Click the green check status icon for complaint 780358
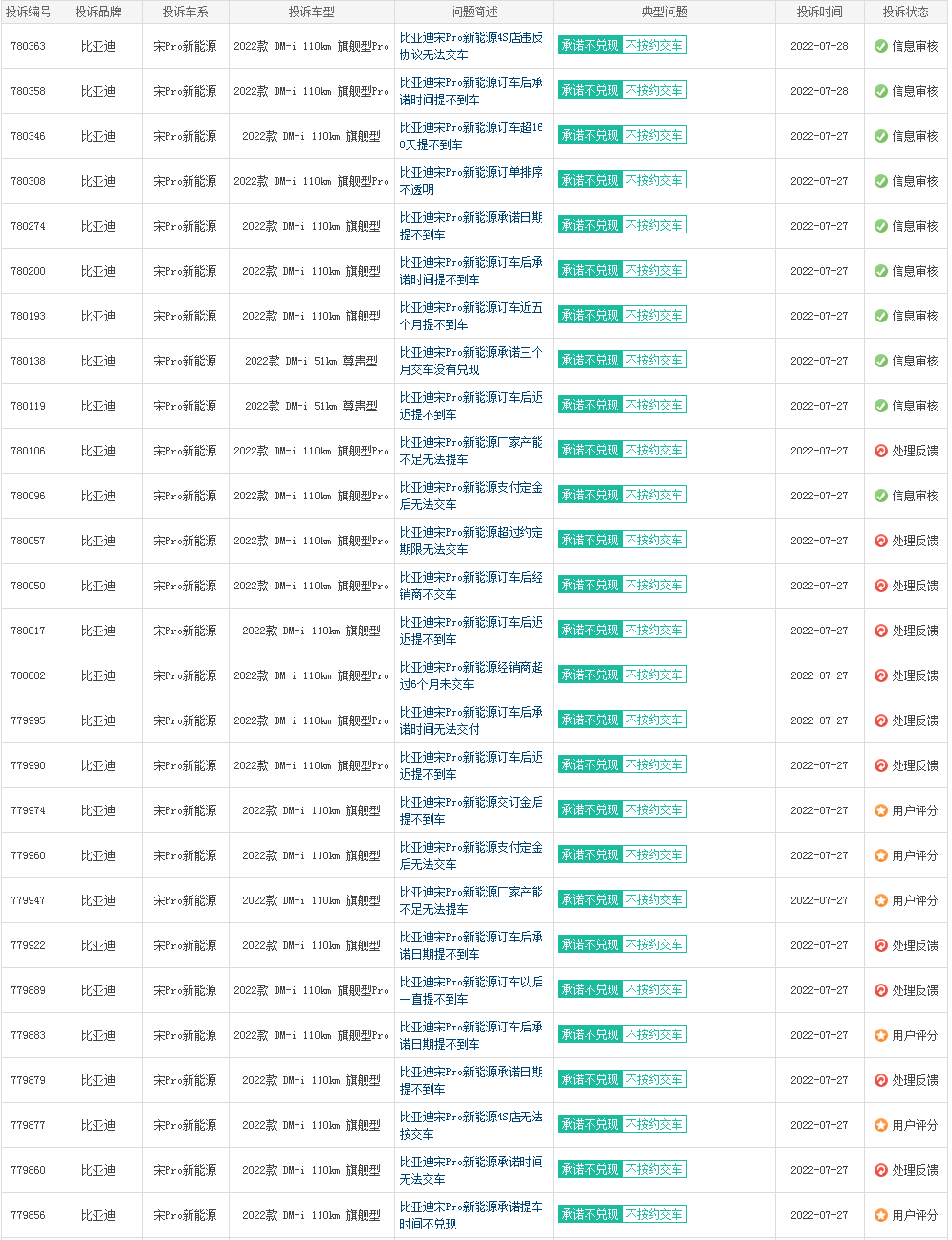952x1240 pixels. tap(881, 91)
